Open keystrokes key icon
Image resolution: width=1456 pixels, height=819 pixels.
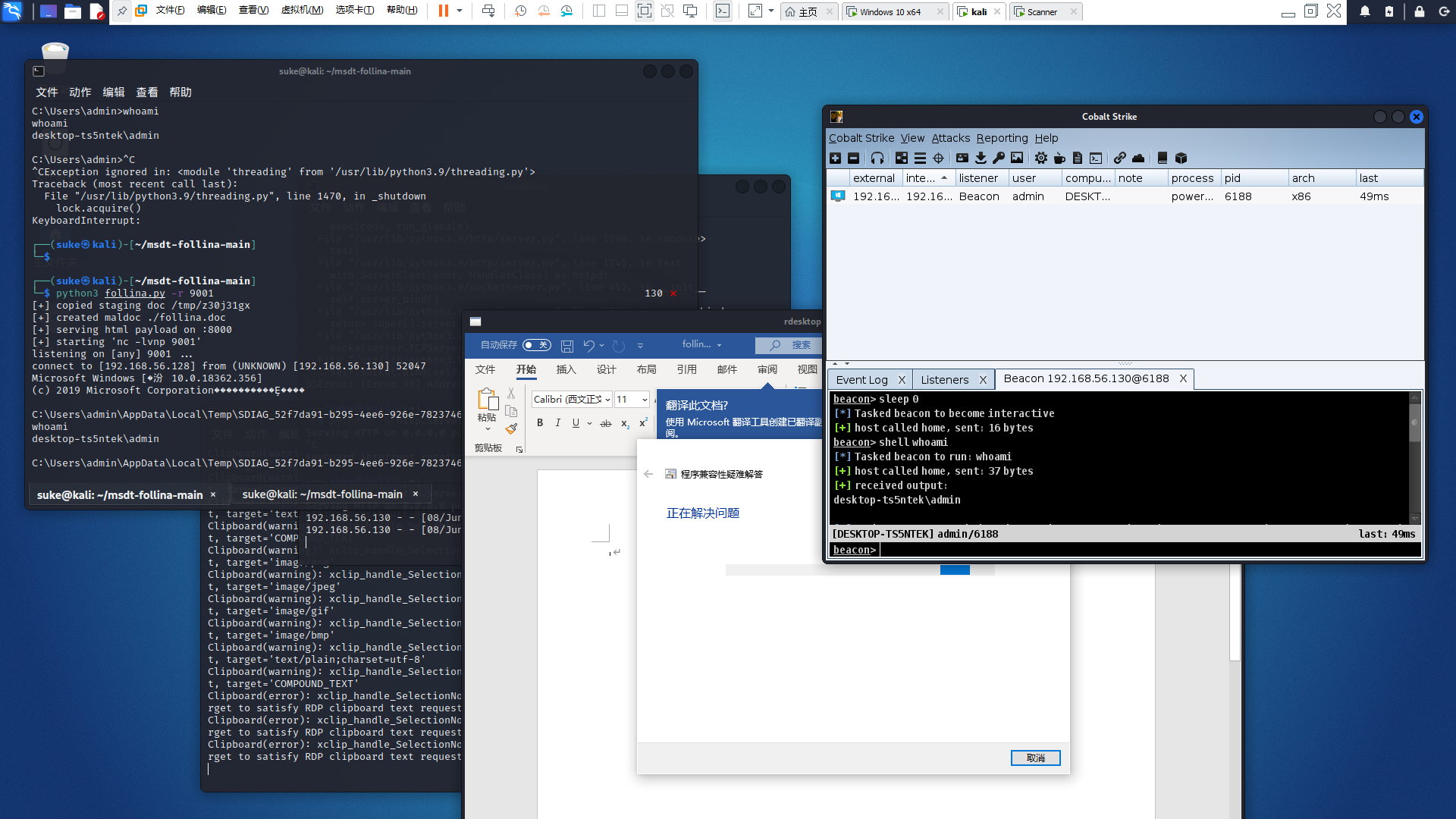pos(999,158)
